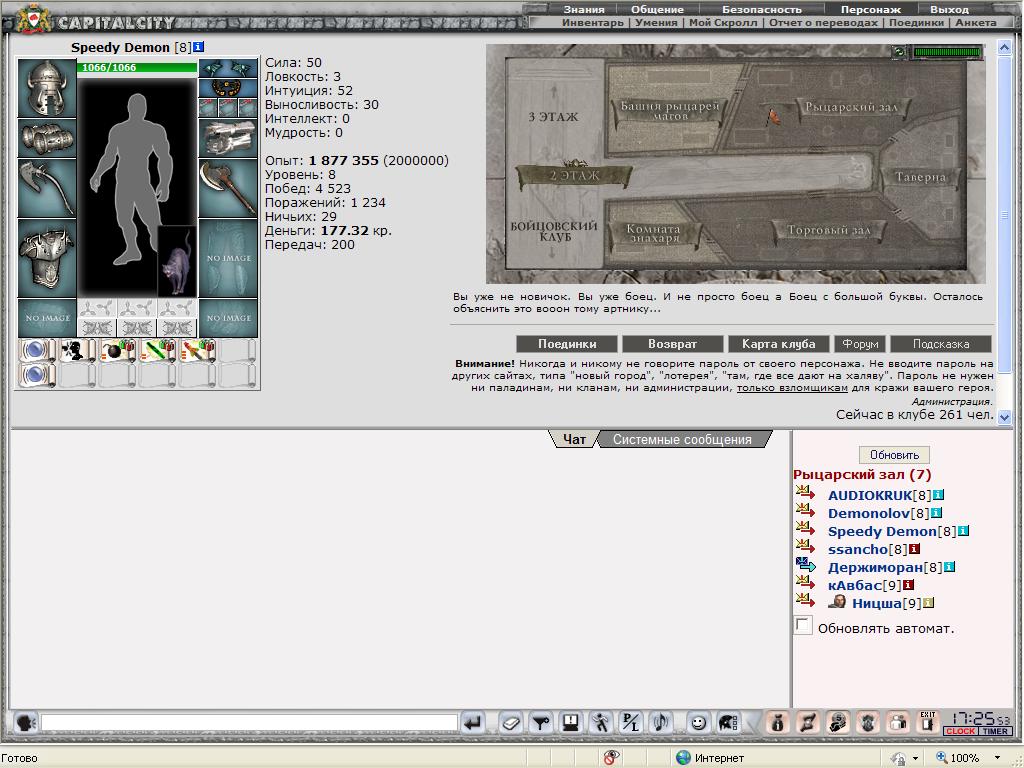The width and height of the screenshot is (1024, 768).
Task: Click the plated gauntlets equipment slot
Action: click(228, 138)
